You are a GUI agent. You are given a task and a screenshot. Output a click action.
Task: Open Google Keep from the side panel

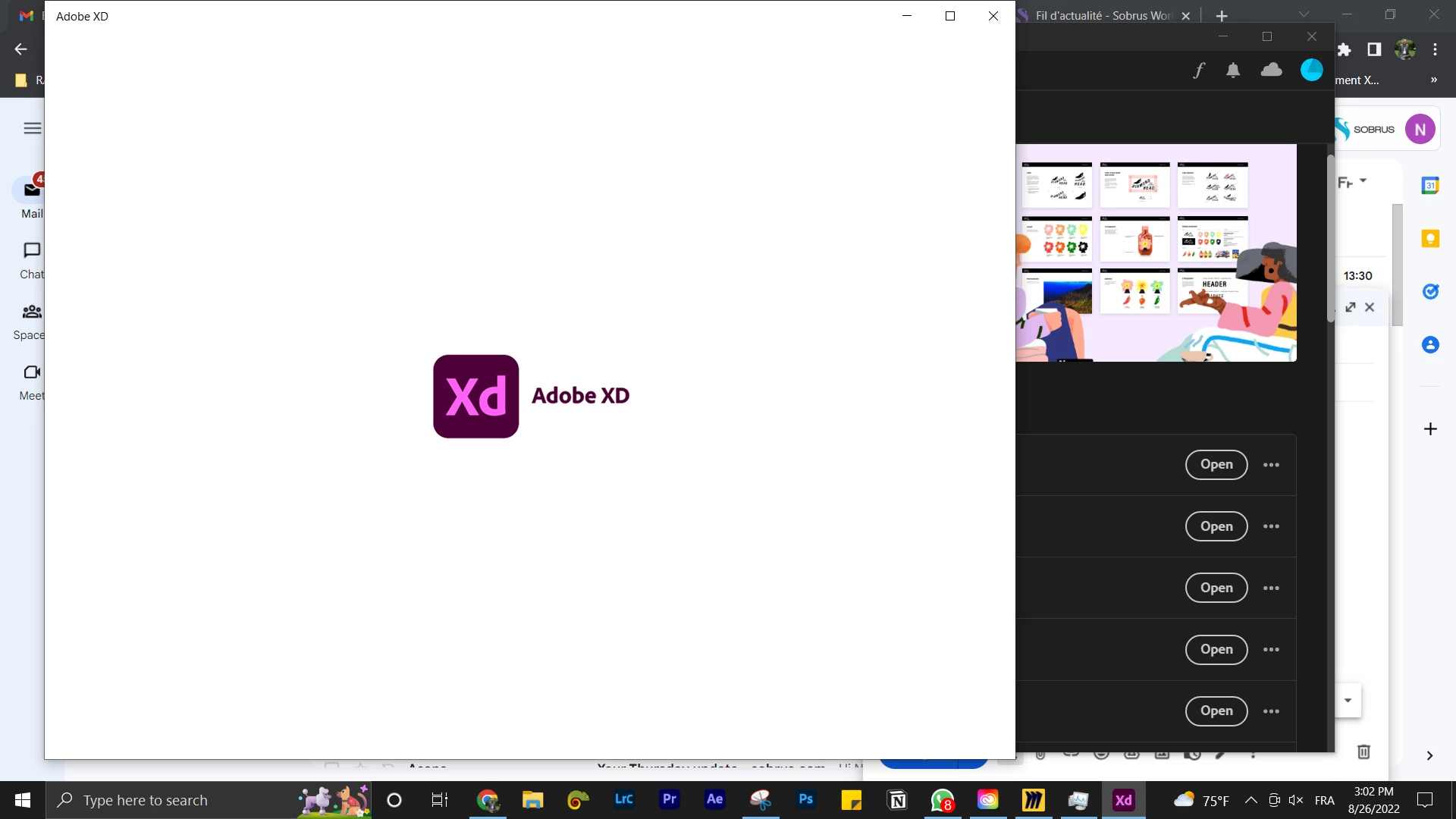click(x=1430, y=239)
